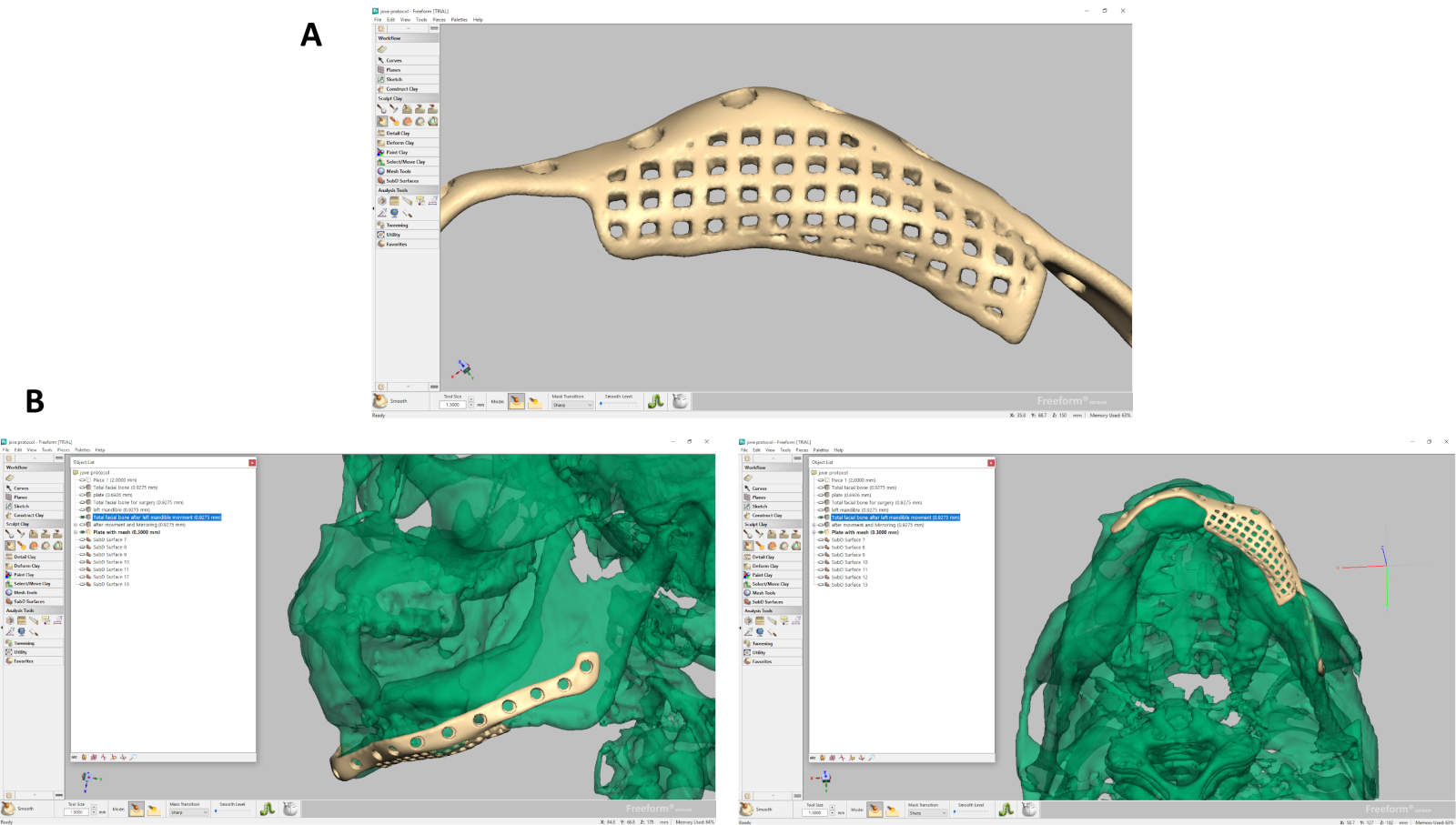
Task: Expand 'after movment and Mirroring' in bottom-right Object List
Action: (814, 525)
